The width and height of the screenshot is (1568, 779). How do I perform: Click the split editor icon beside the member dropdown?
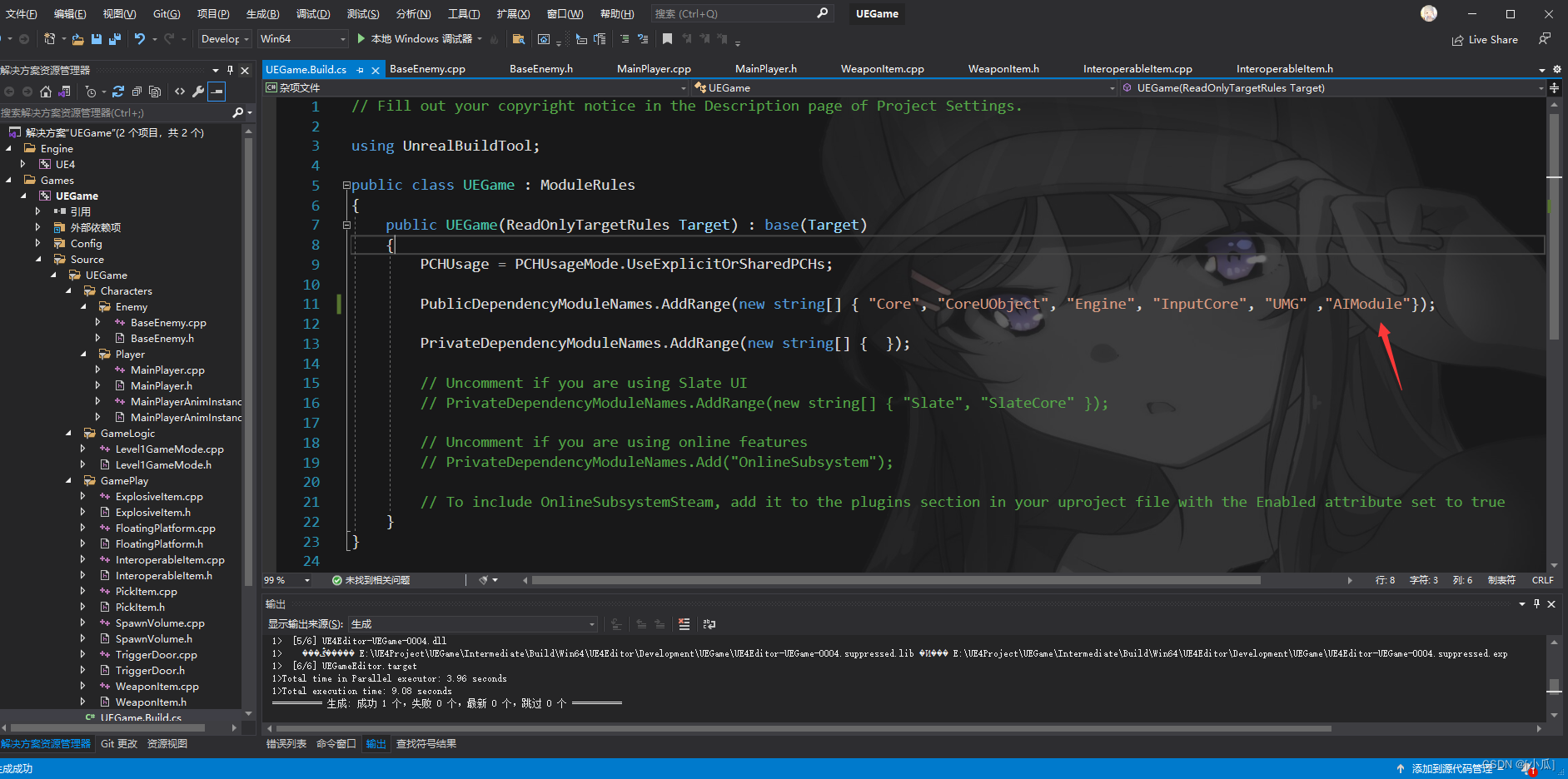point(1555,87)
